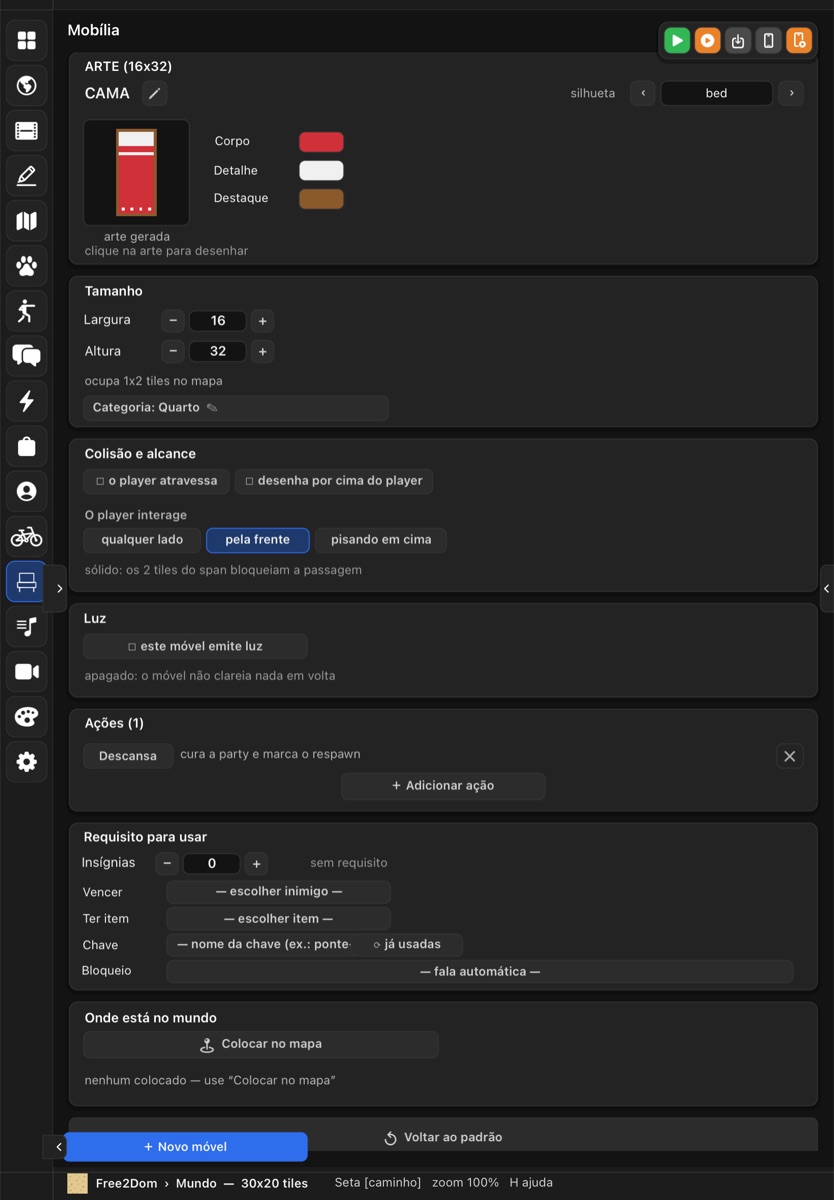The height and width of the screenshot is (1200, 834).
Task: Open the brown Destaque color swatch
Action: point(321,199)
